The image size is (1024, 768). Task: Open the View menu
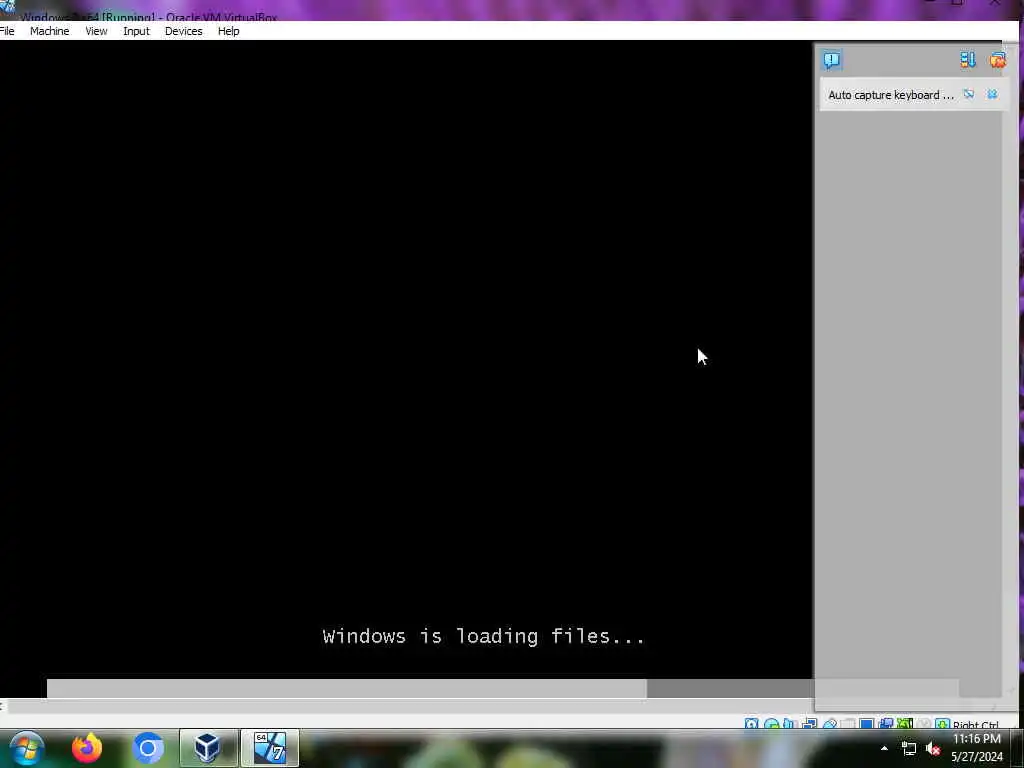coord(96,31)
